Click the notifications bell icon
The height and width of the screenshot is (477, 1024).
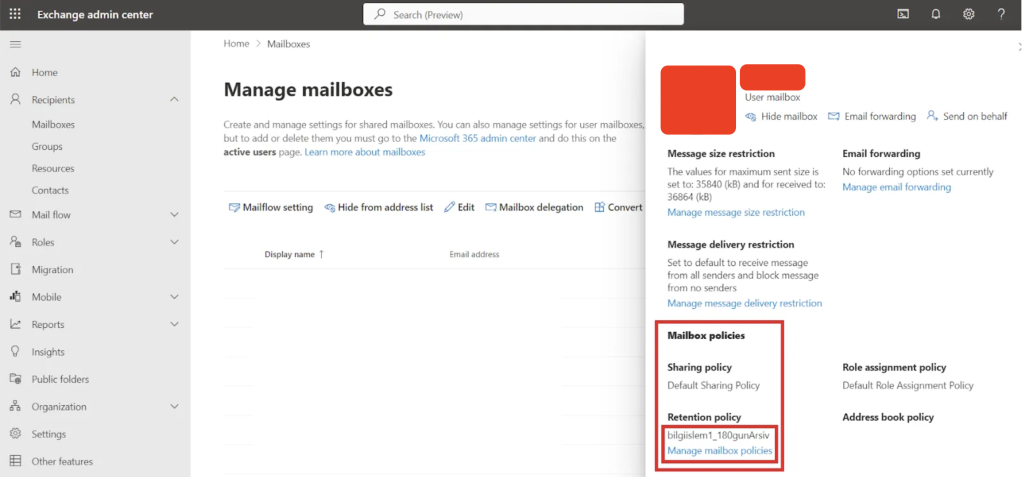[x=936, y=14]
